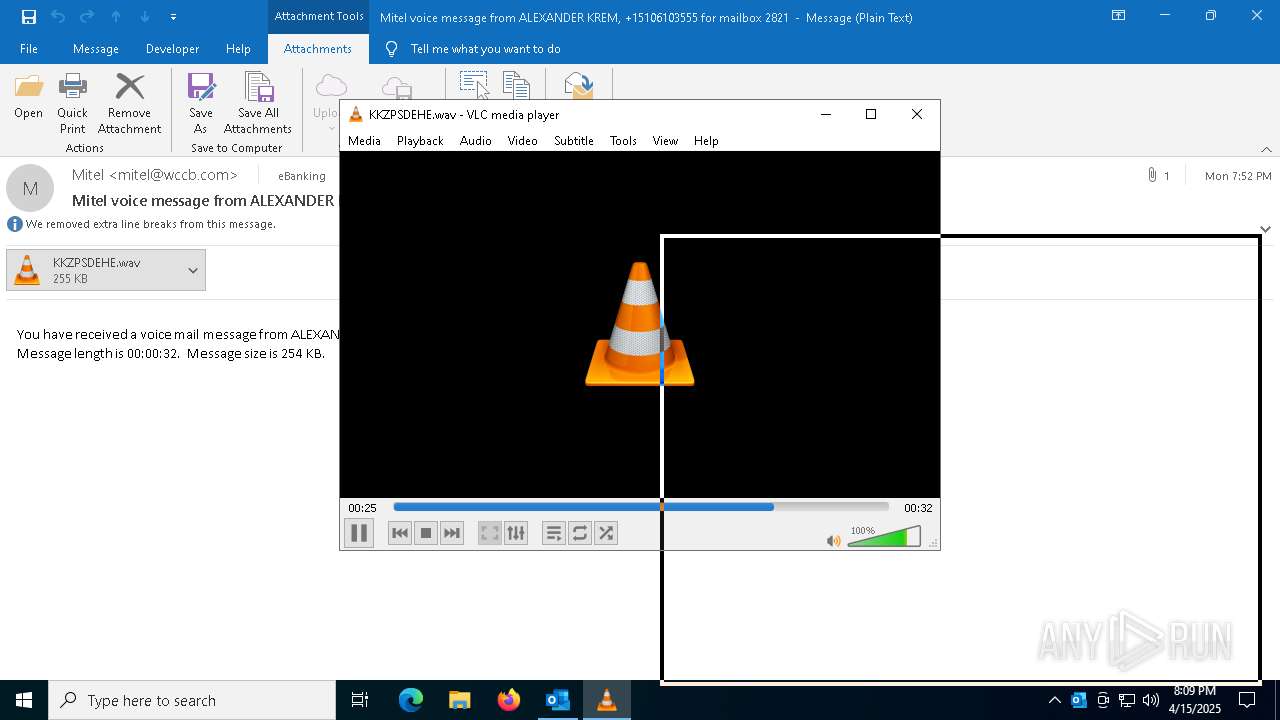Open KKZPSDEHE.wav attachment dropdown arrow
This screenshot has width=1280, height=720.
click(x=193, y=270)
